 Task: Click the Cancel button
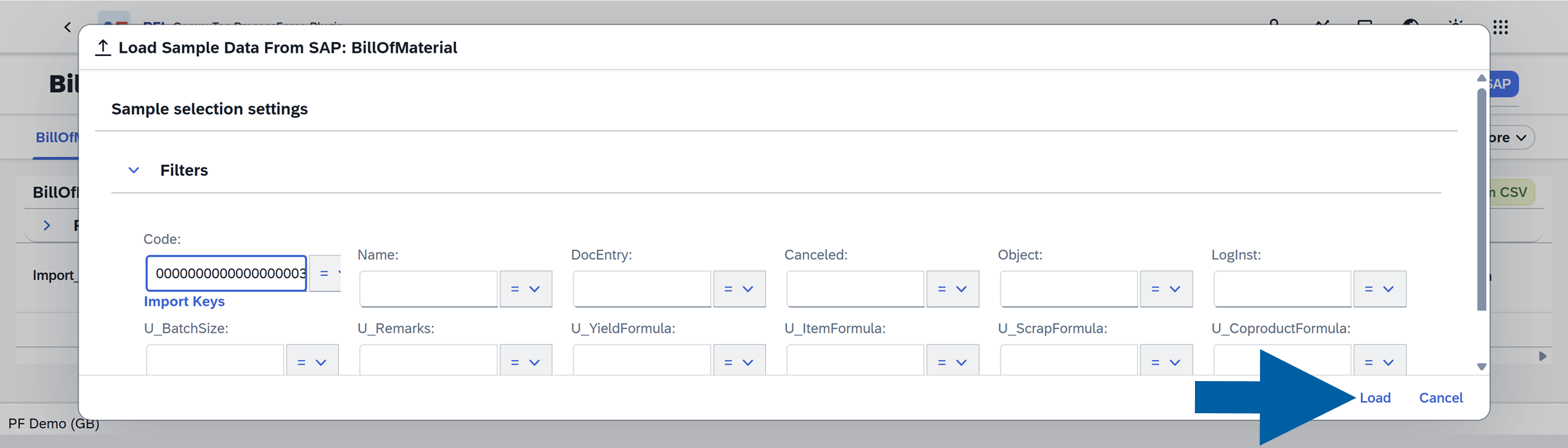1441,398
